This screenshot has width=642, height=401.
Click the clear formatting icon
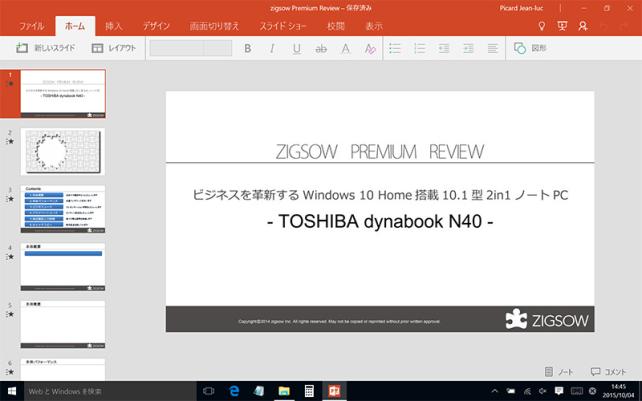[370, 49]
